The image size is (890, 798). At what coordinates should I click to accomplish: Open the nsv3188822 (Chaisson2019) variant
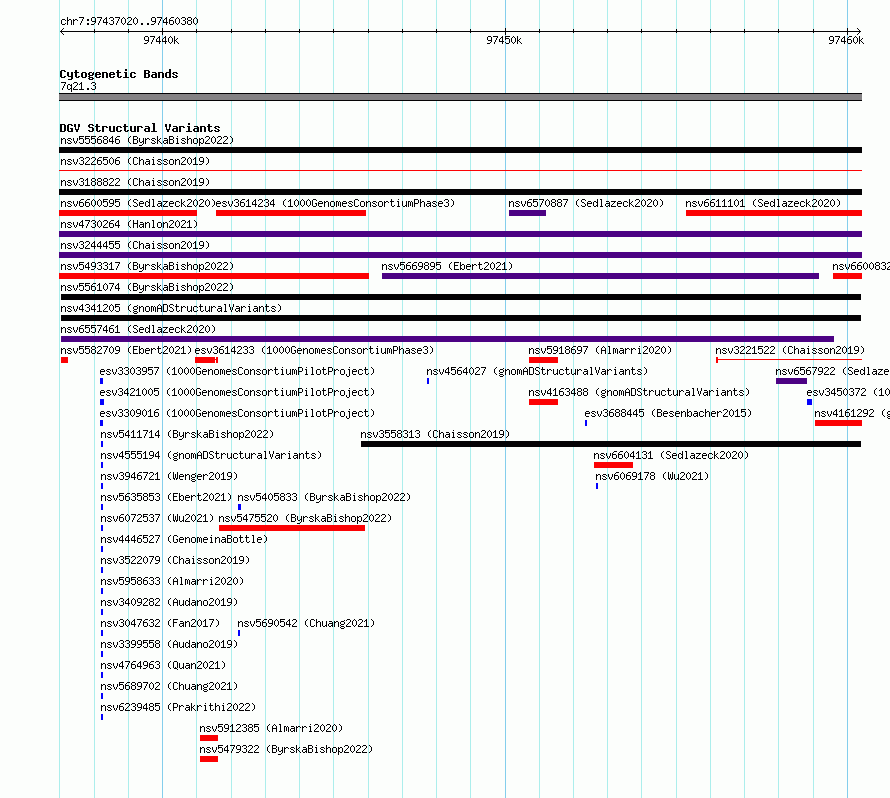[135, 182]
